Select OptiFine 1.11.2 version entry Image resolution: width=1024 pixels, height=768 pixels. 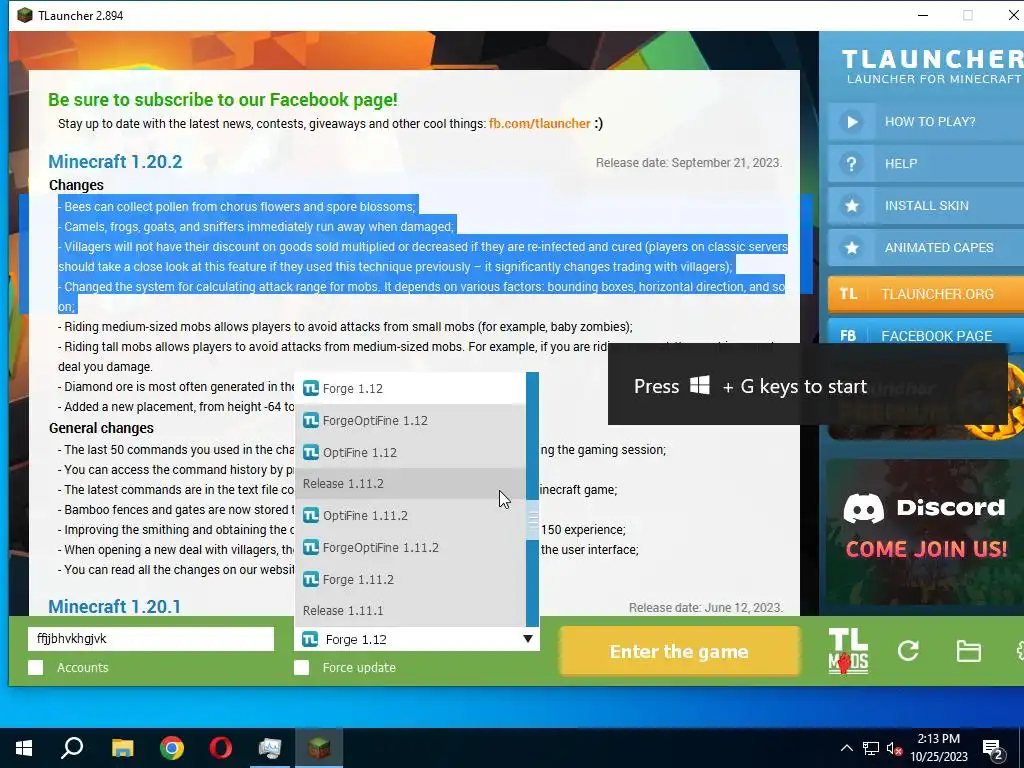(410, 516)
